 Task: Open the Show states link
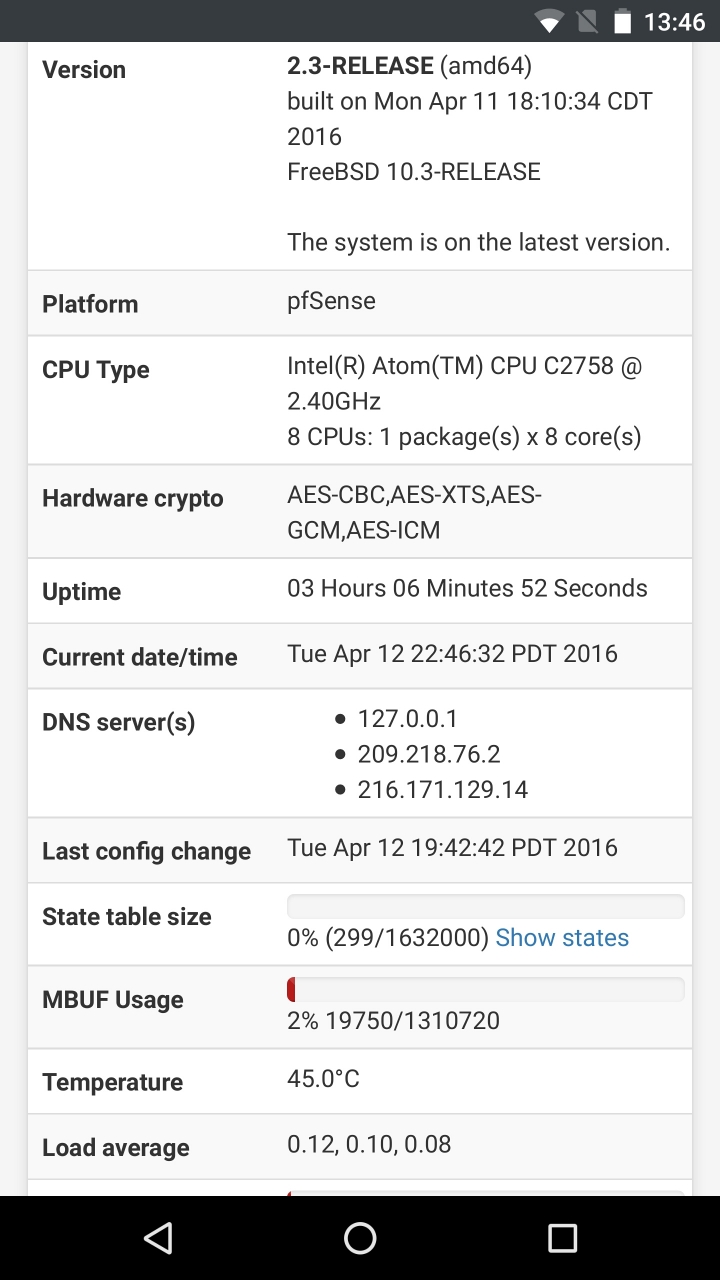pyautogui.click(x=562, y=938)
